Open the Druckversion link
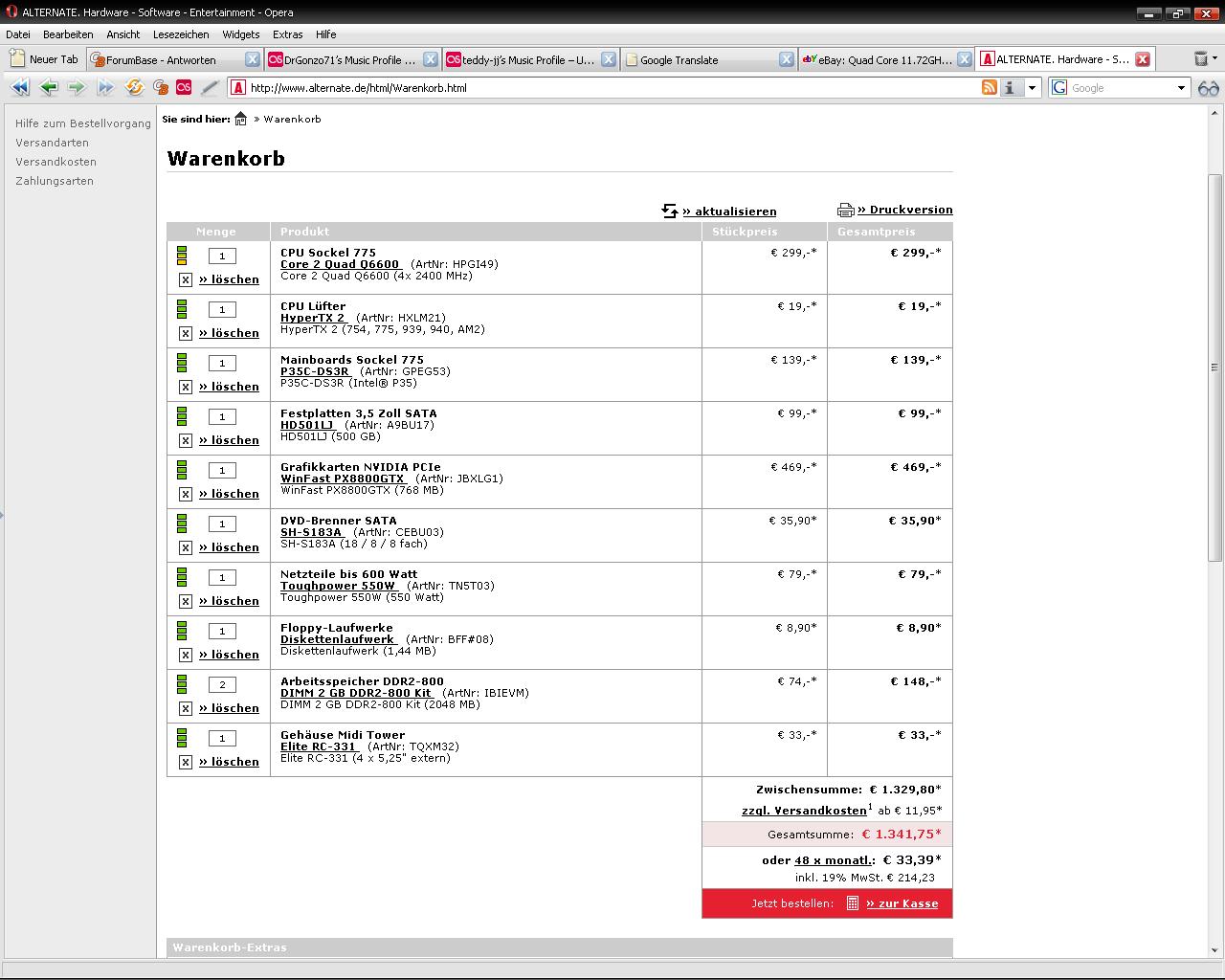Image resolution: width=1225 pixels, height=980 pixels. tap(905, 210)
